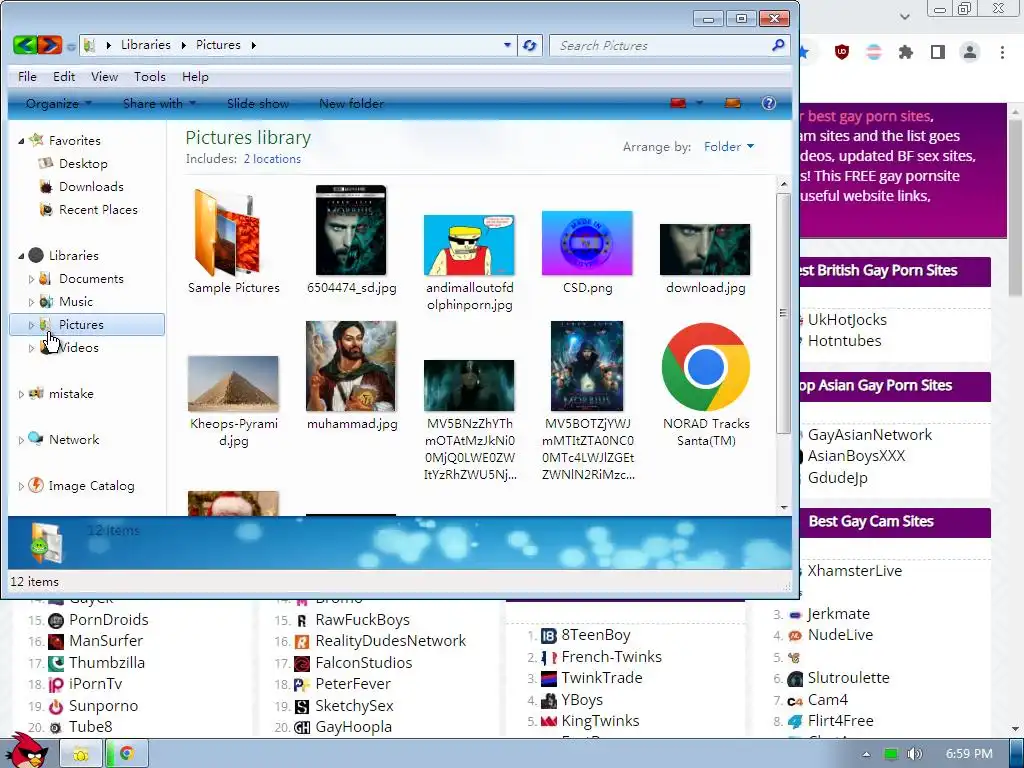Image resolution: width=1024 pixels, height=768 pixels.
Task: Select the Kheops-Pyramid.jpg thumbnail
Action: [x=233, y=383]
